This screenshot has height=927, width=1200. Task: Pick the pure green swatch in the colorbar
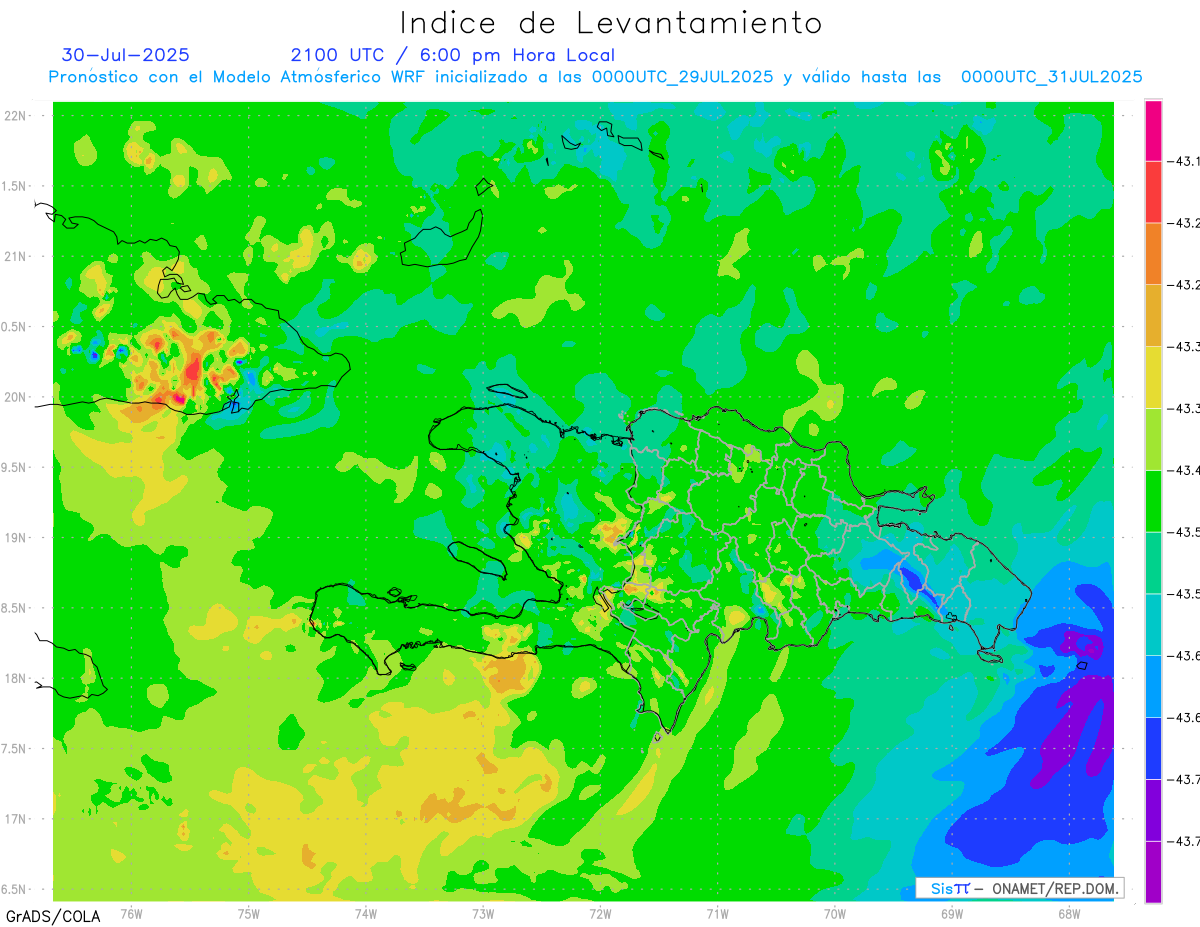1153,500
